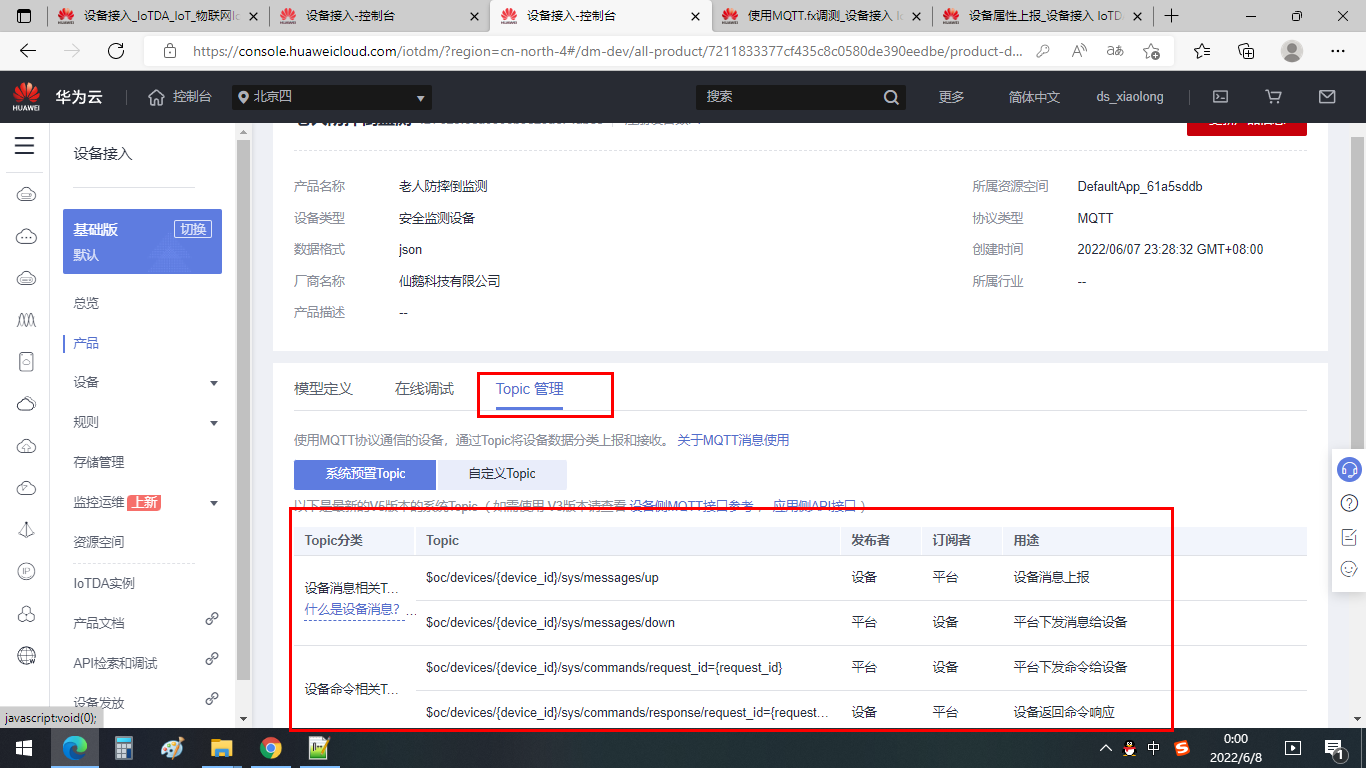1366x768 pixels.
Task: Open Calculator from the taskbar
Action: click(124, 748)
